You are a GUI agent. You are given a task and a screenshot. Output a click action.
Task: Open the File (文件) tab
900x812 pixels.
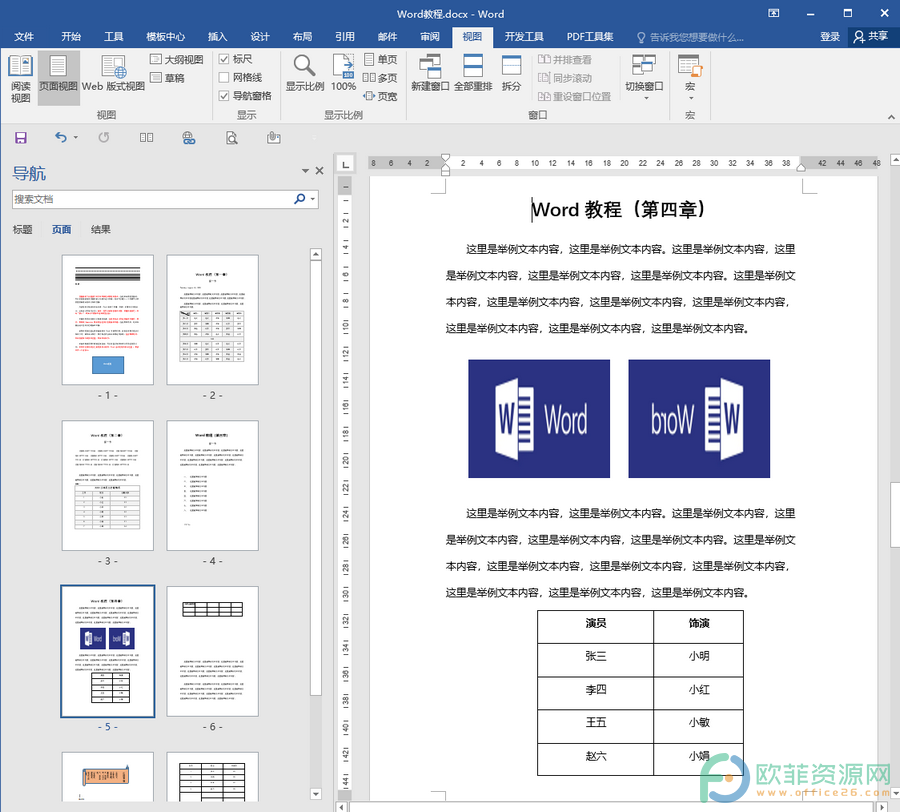click(x=24, y=37)
